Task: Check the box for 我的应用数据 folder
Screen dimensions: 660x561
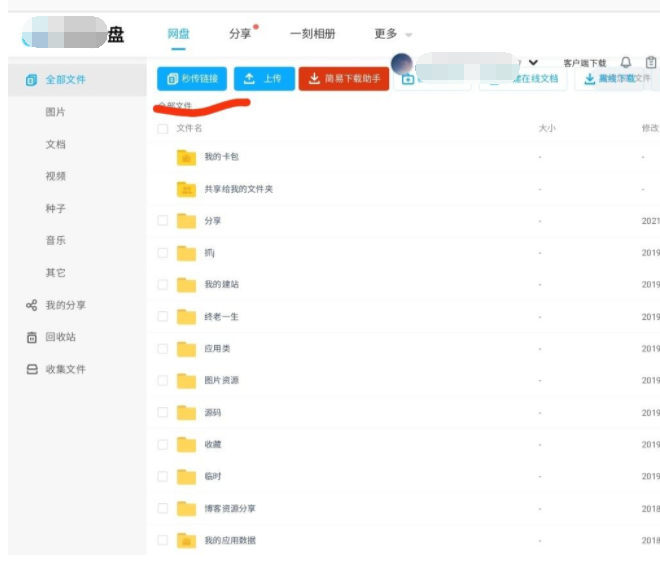Action: click(x=162, y=540)
